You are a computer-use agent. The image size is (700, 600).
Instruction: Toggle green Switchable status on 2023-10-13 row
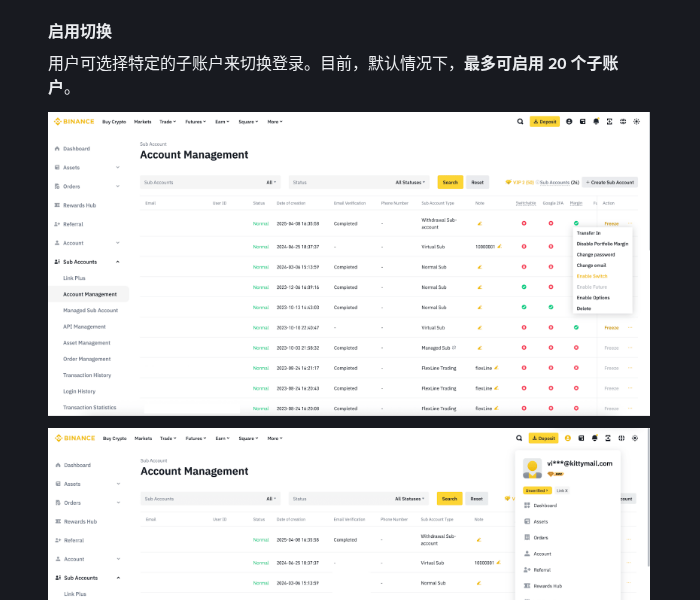tap(524, 307)
